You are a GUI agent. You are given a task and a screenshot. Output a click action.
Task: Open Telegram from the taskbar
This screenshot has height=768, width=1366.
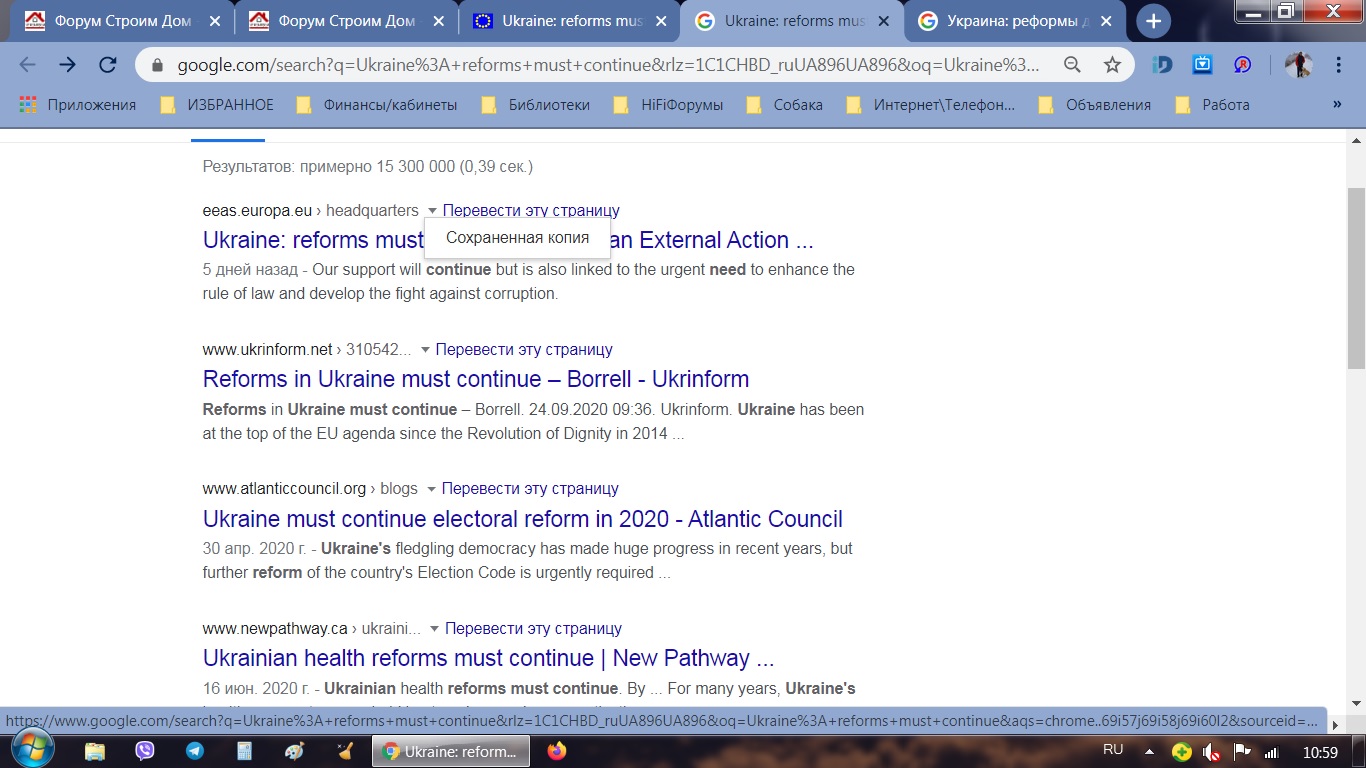195,750
